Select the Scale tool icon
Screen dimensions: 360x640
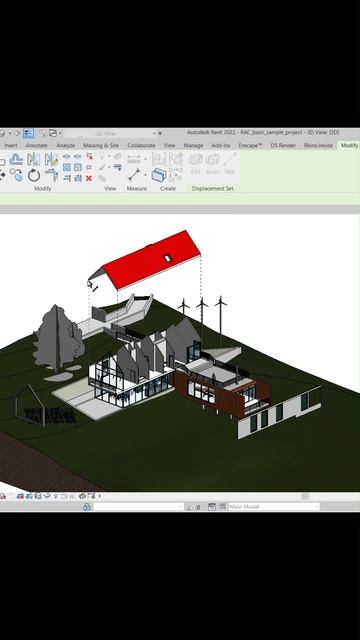point(78,167)
